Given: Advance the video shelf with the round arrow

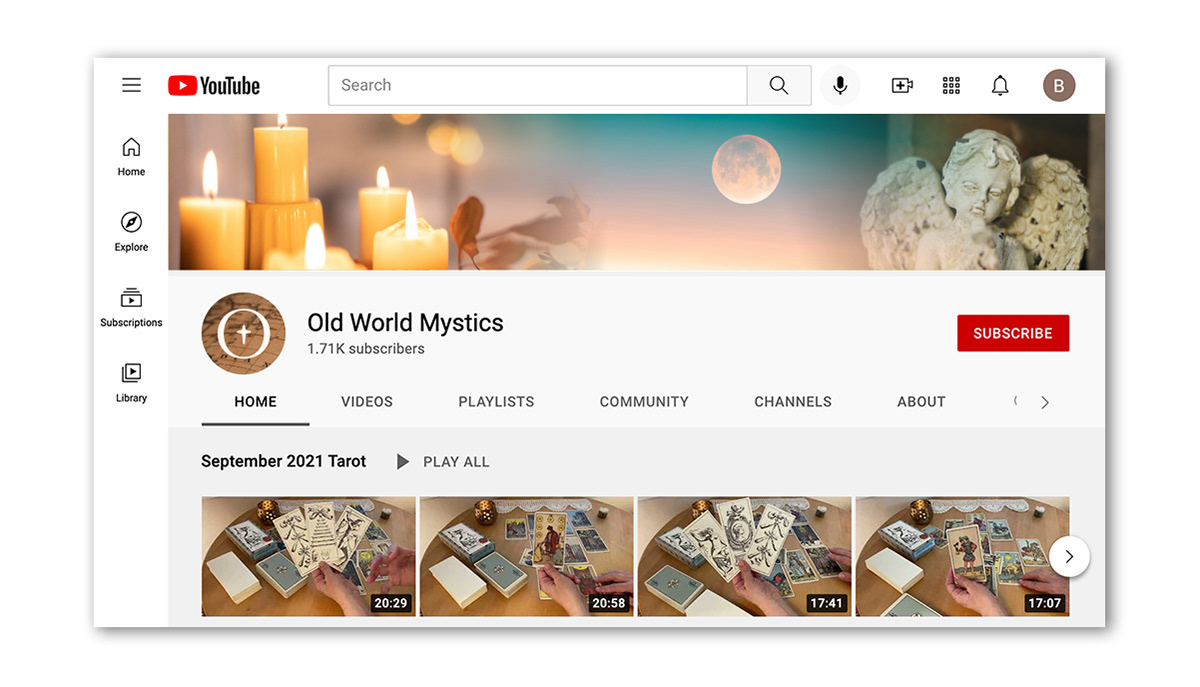Looking at the screenshot, I should coord(1069,557).
